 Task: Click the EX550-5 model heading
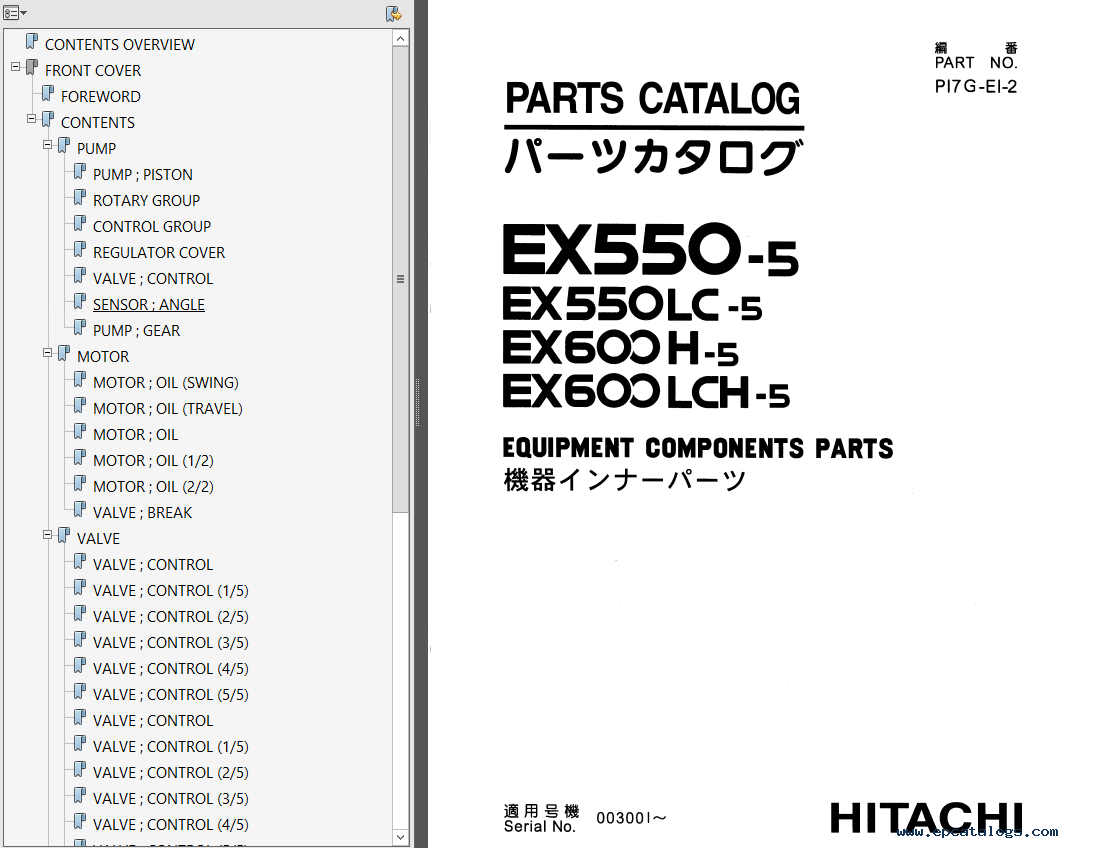point(651,249)
